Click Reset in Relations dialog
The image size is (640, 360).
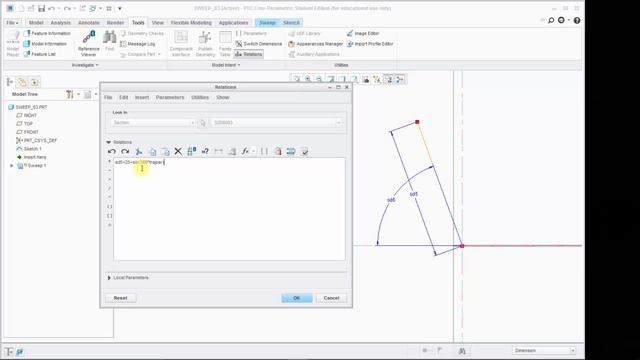pyautogui.click(x=120, y=298)
